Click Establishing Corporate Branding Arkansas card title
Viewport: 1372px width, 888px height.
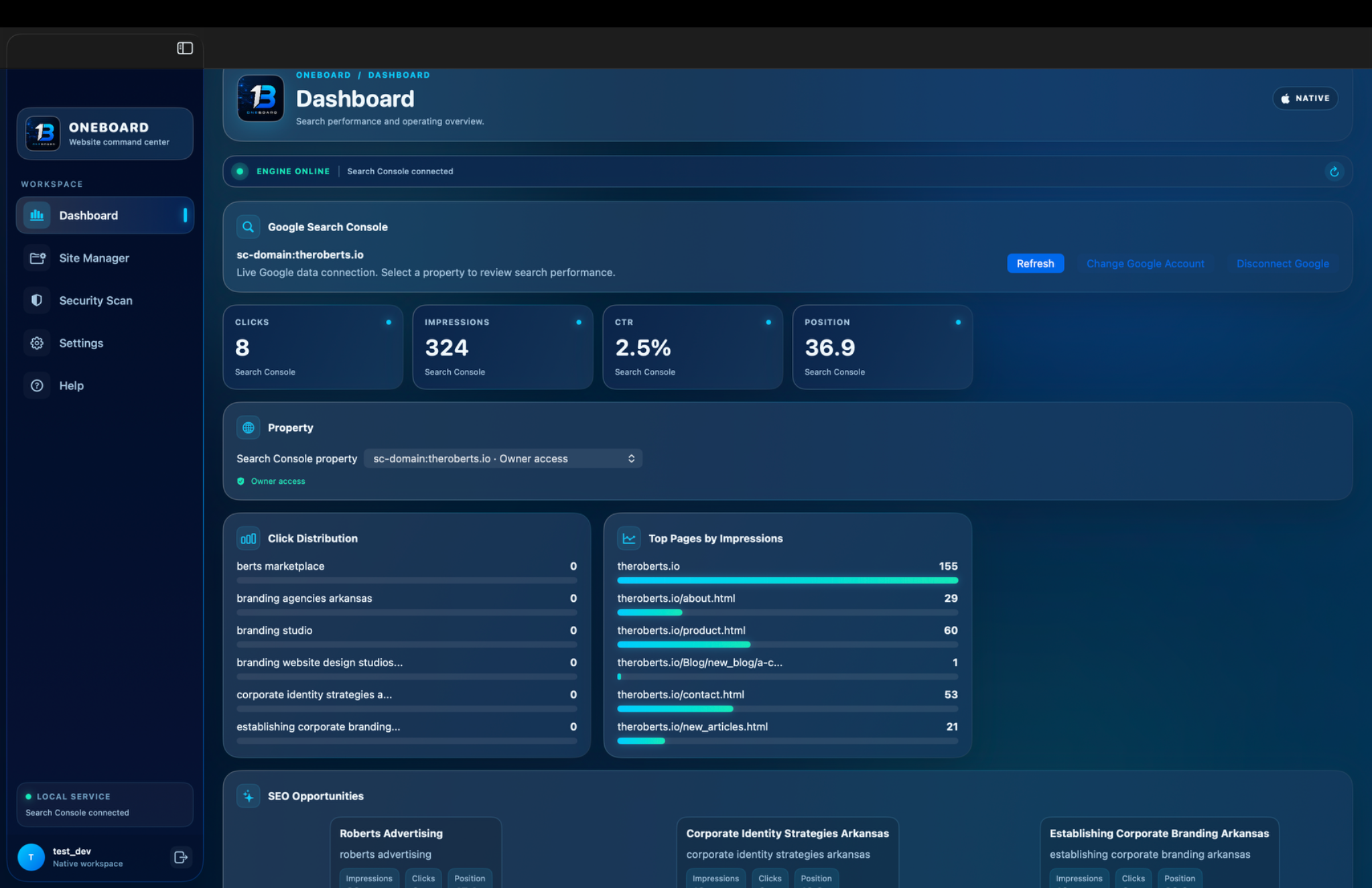pyautogui.click(x=1159, y=833)
